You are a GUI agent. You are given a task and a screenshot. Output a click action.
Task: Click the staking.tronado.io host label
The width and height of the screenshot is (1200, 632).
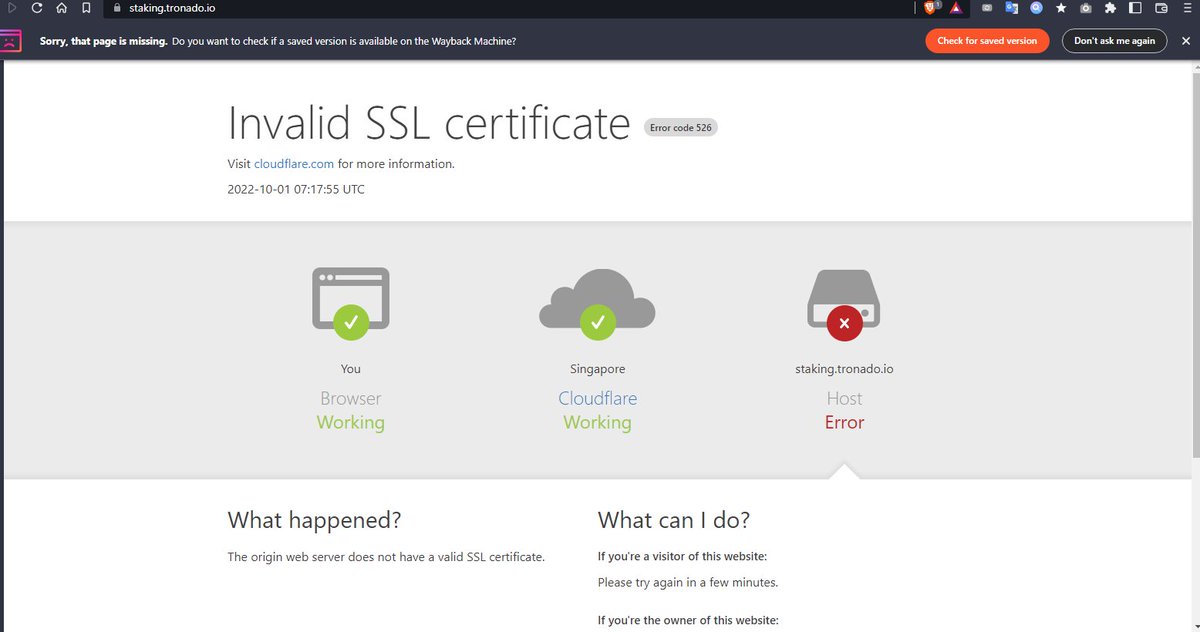click(844, 369)
